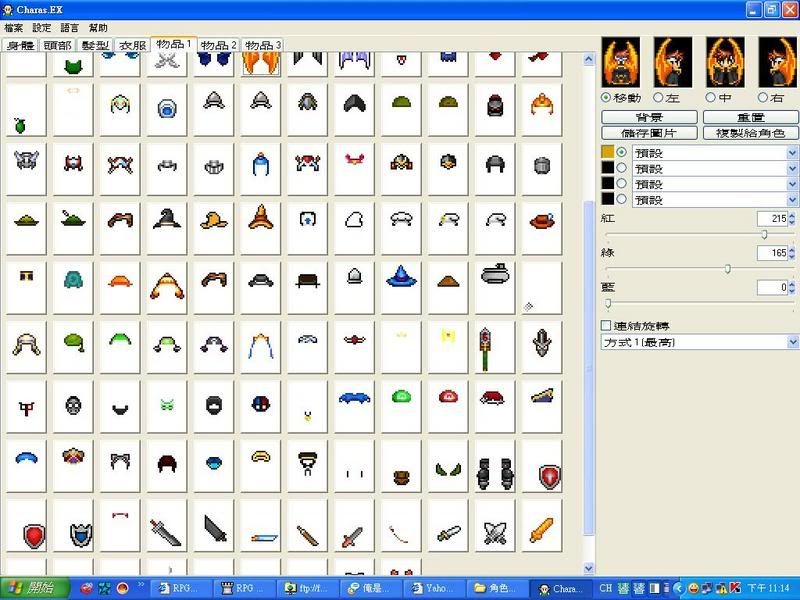The image size is (800, 600).
Task: Select the 左 (left) direction radio button
Action: pos(658,97)
